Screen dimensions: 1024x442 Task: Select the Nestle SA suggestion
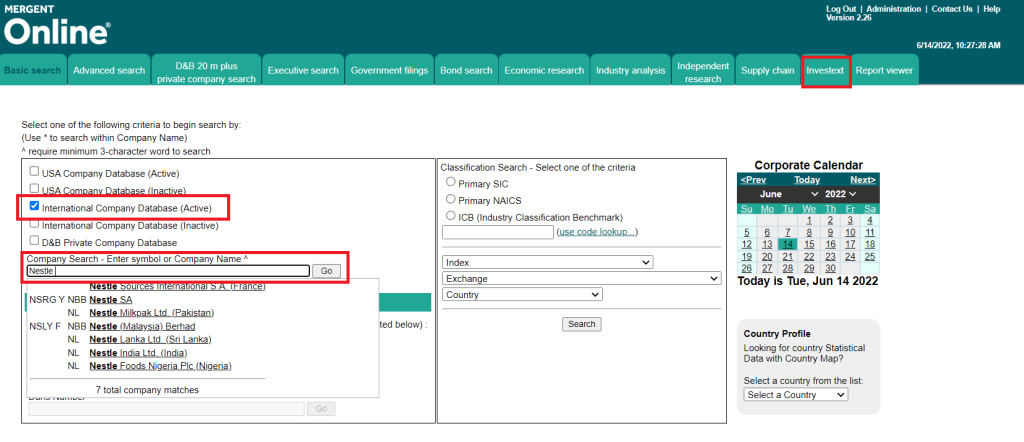(x=110, y=300)
